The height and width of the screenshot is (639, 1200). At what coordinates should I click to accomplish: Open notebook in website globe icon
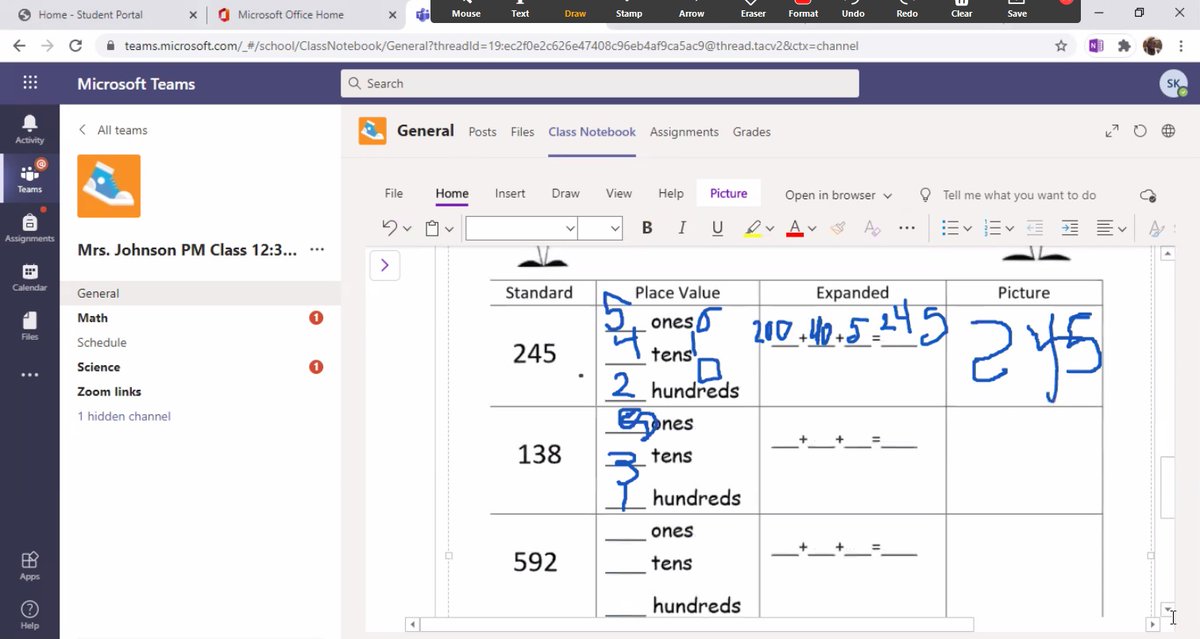tap(1168, 131)
